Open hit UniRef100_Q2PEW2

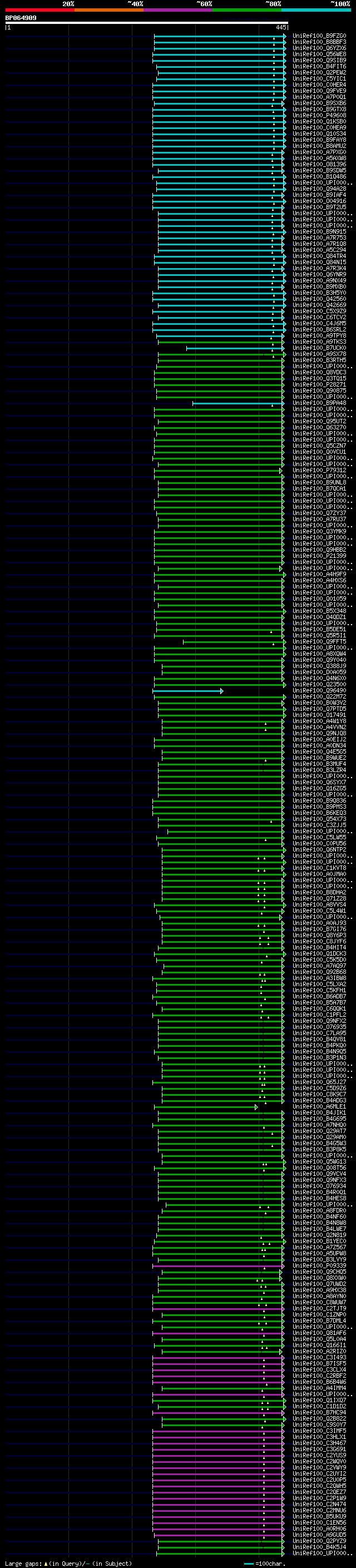coord(319,72)
